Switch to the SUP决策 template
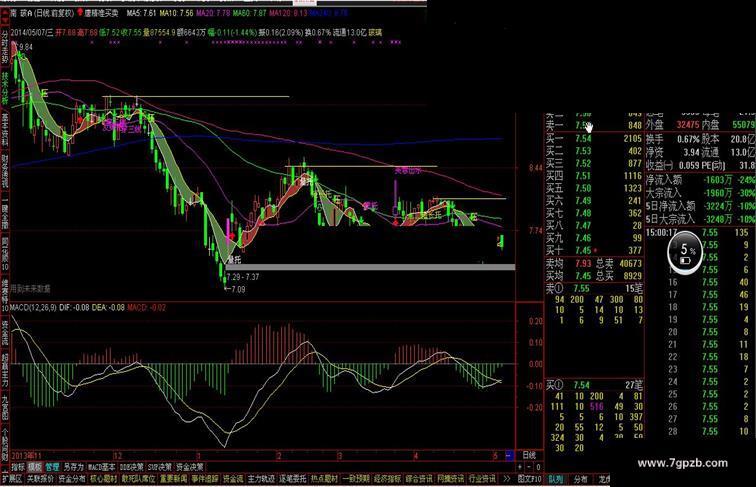Viewport: 756px width, 487px height. point(160,467)
